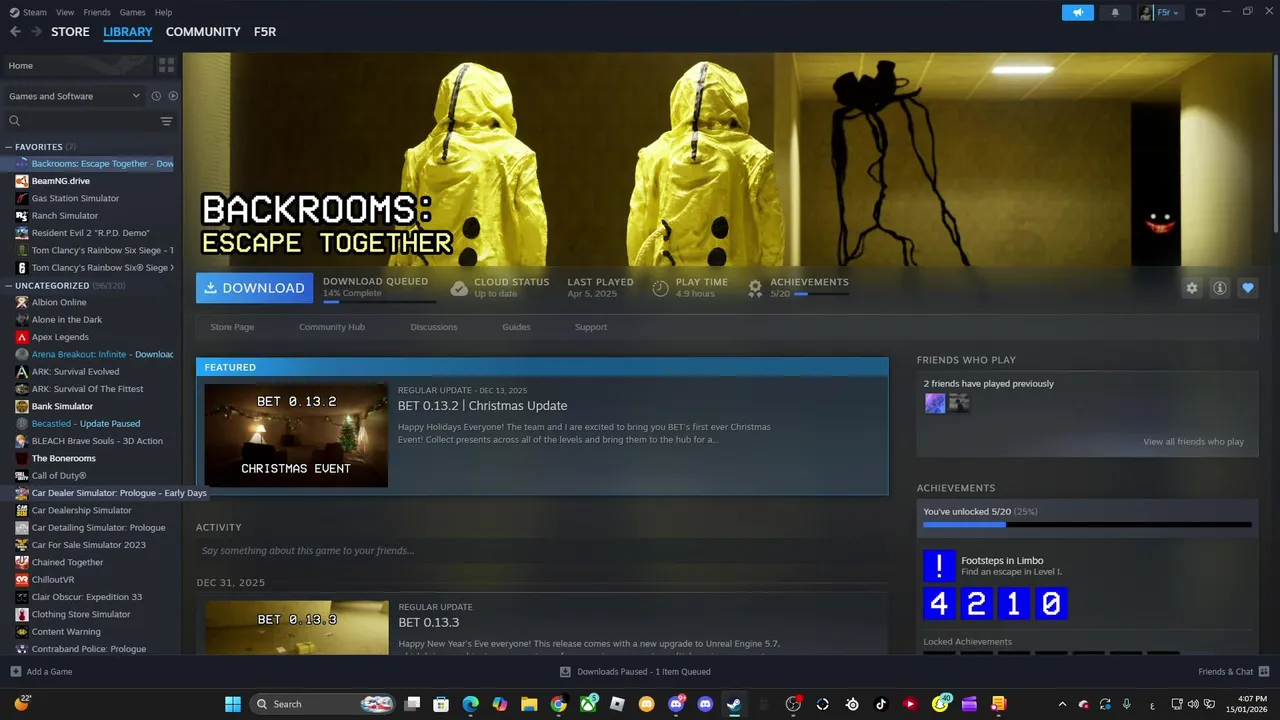Image resolution: width=1280 pixels, height=720 pixels.
Task: Select Chained Together in library
Action: [67, 562]
